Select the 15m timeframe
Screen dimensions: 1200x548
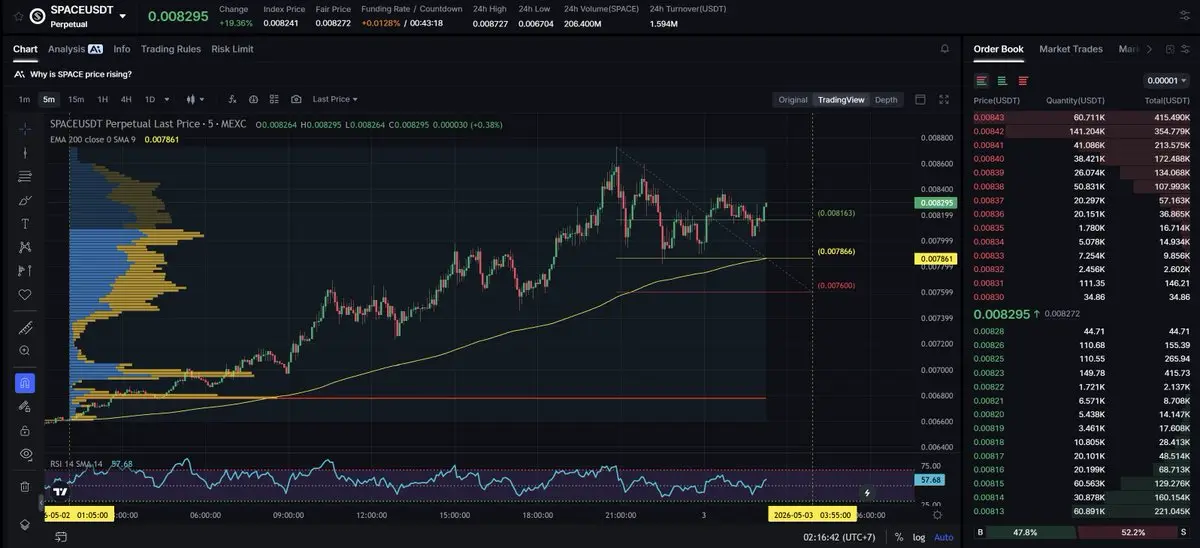(x=76, y=100)
